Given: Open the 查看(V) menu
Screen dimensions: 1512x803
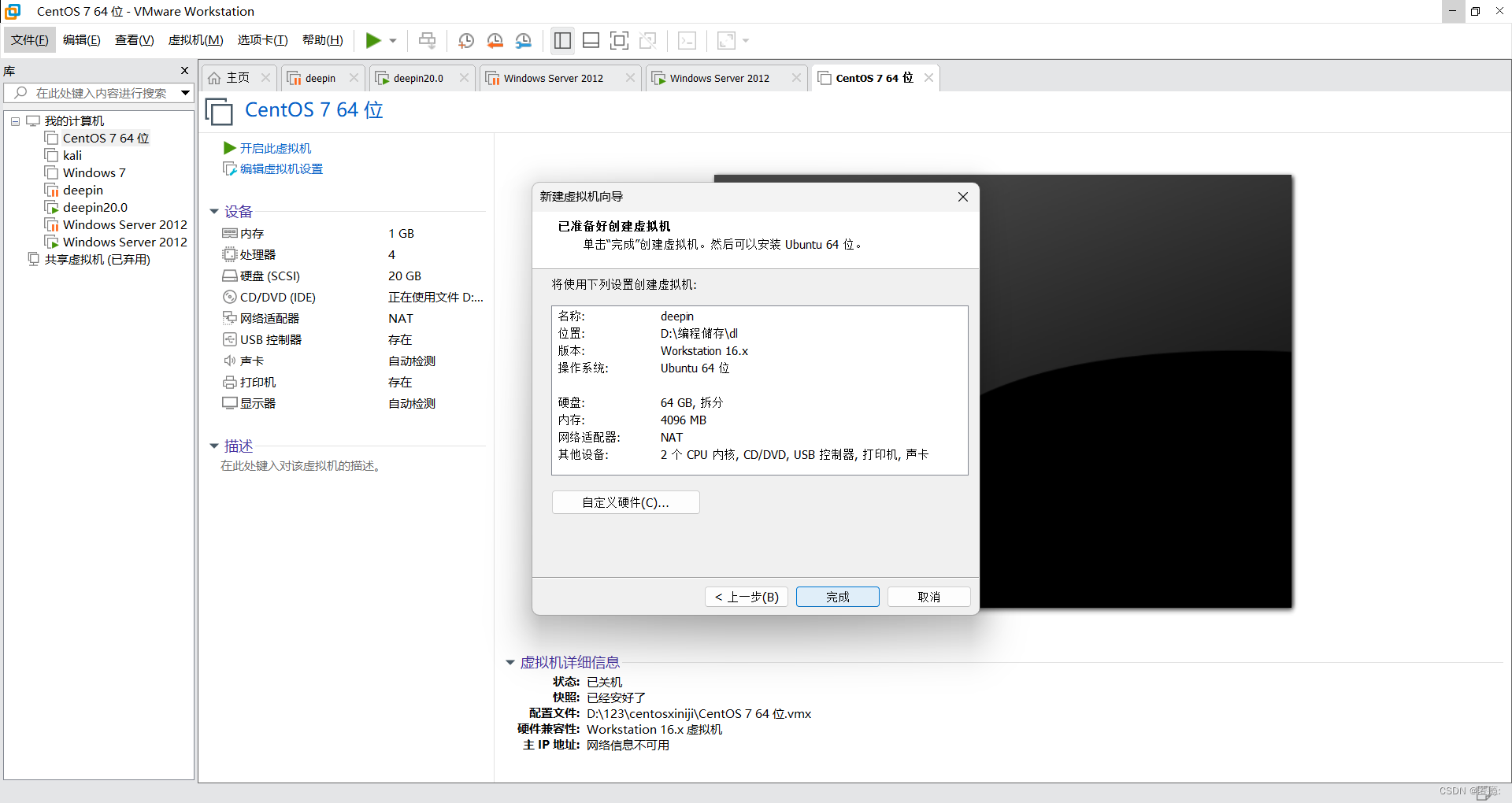Looking at the screenshot, I should pyautogui.click(x=135, y=40).
